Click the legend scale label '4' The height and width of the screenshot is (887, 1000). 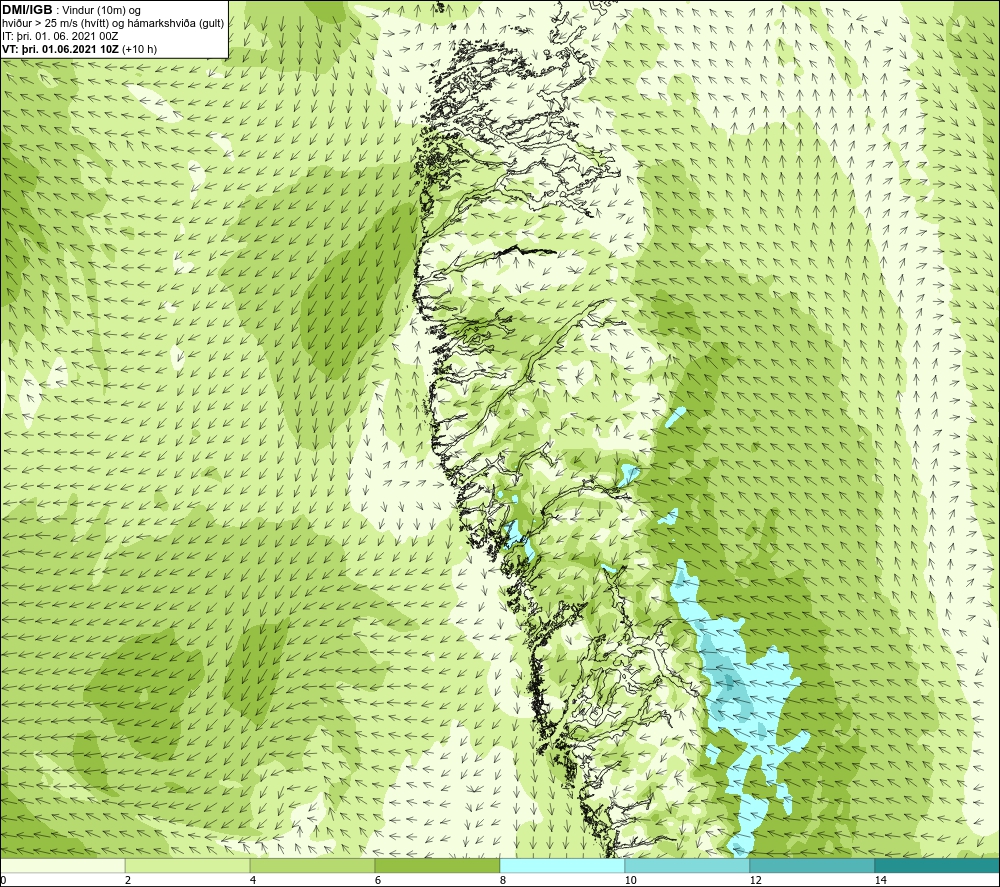[x=253, y=881]
